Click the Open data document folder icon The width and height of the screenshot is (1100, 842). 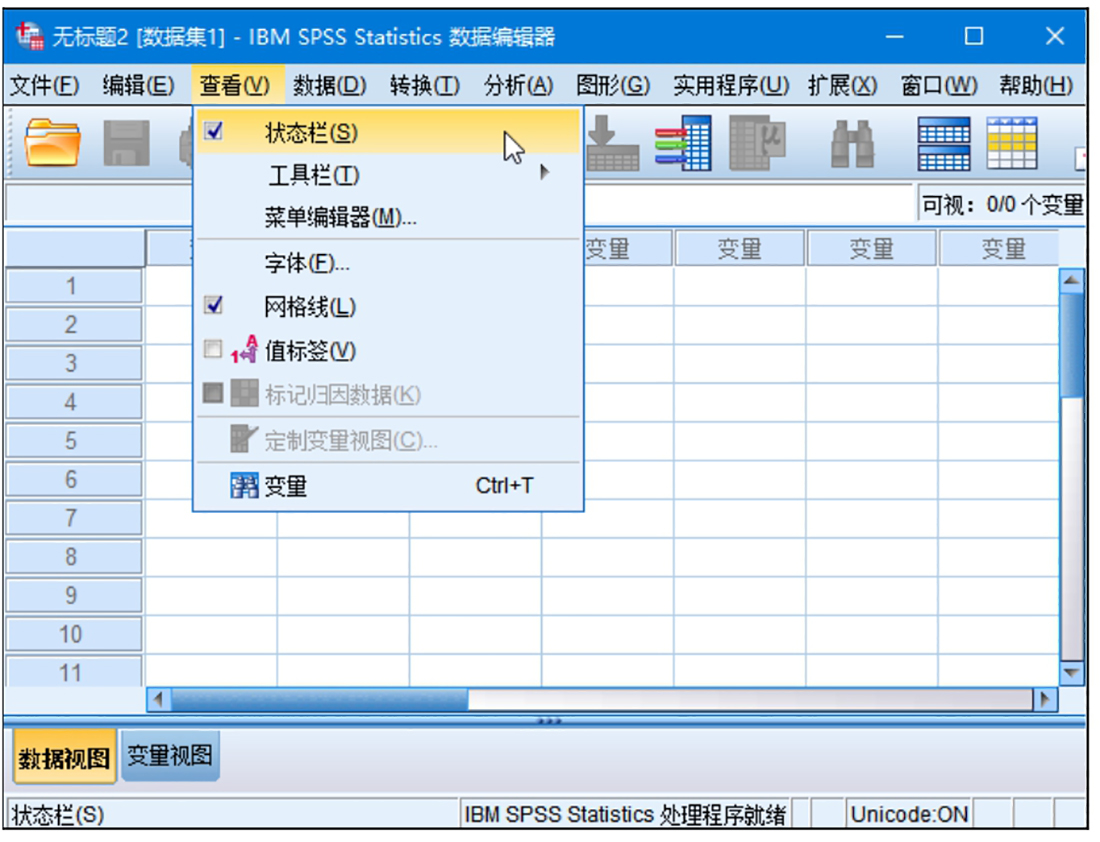coord(52,142)
